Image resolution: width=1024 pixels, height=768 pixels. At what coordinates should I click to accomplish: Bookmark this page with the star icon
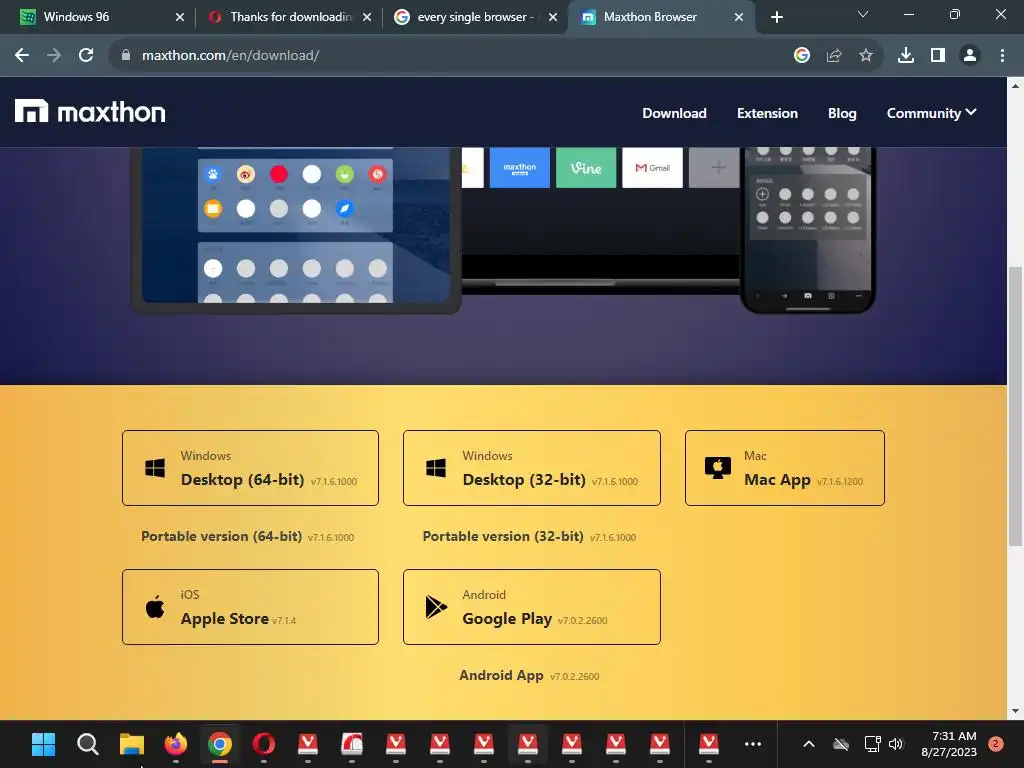(866, 56)
